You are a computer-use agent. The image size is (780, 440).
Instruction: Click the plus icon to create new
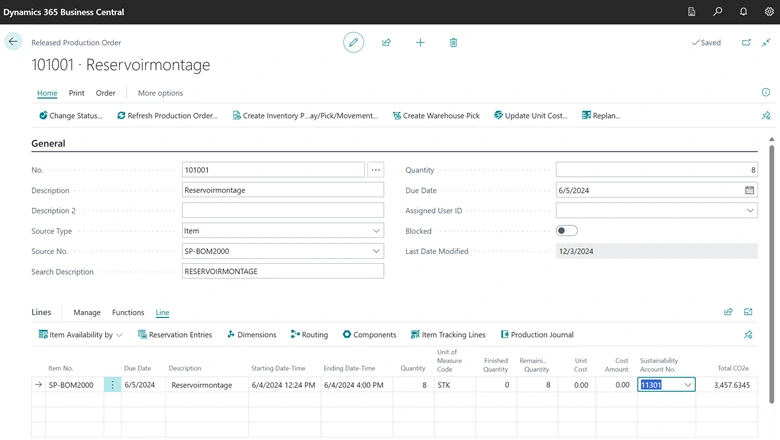click(420, 42)
